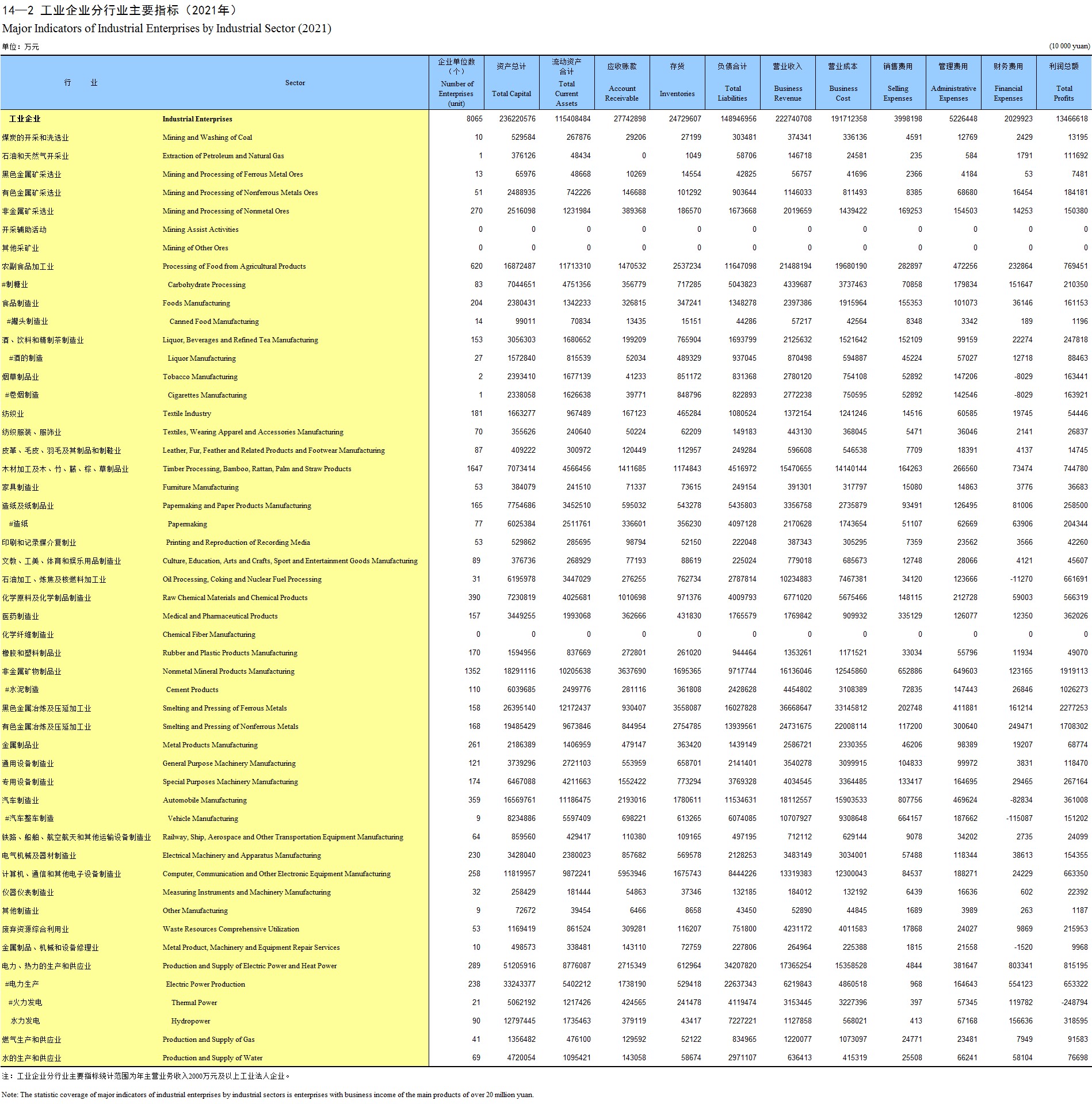Select the 'Cement Products' sub-row
Screen dimensions: 1092x1104
(192, 690)
